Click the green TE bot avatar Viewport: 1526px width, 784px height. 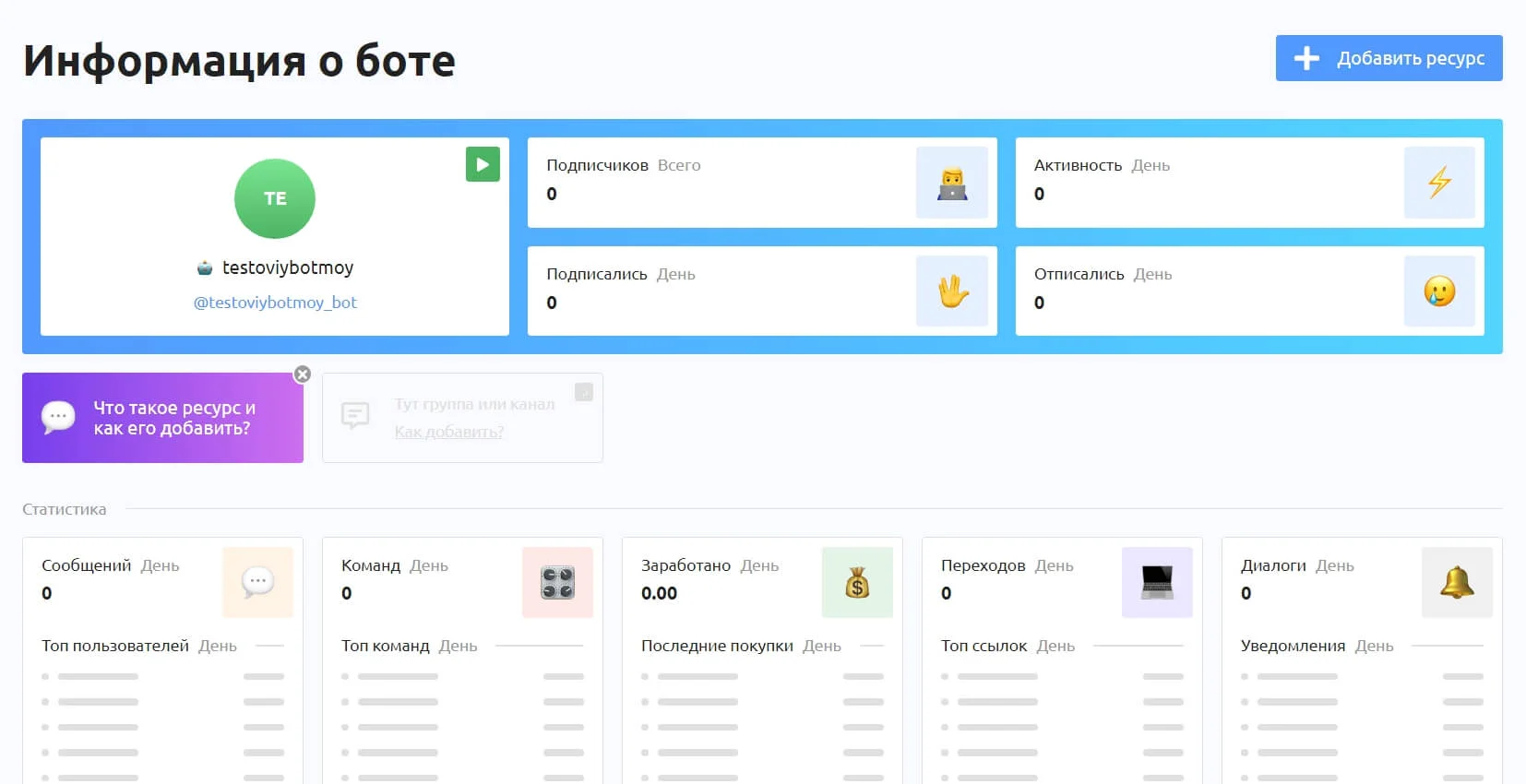(x=275, y=198)
